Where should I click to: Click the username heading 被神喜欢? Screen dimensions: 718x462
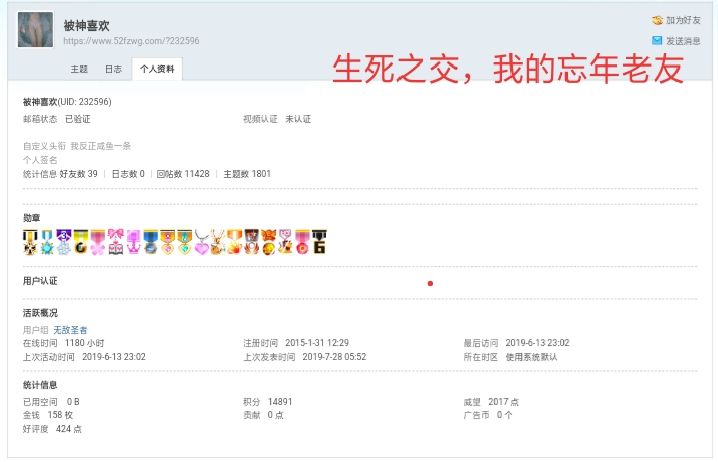[86, 26]
